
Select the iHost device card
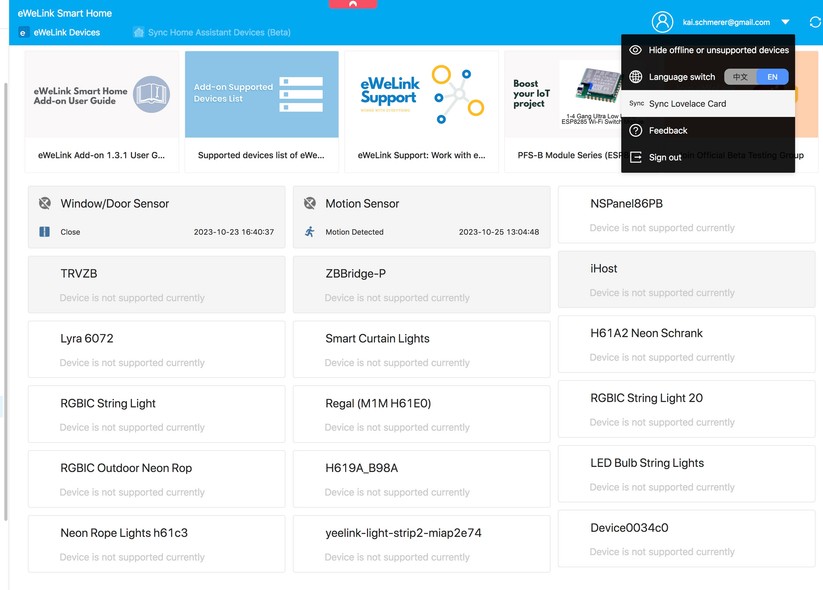tap(687, 279)
